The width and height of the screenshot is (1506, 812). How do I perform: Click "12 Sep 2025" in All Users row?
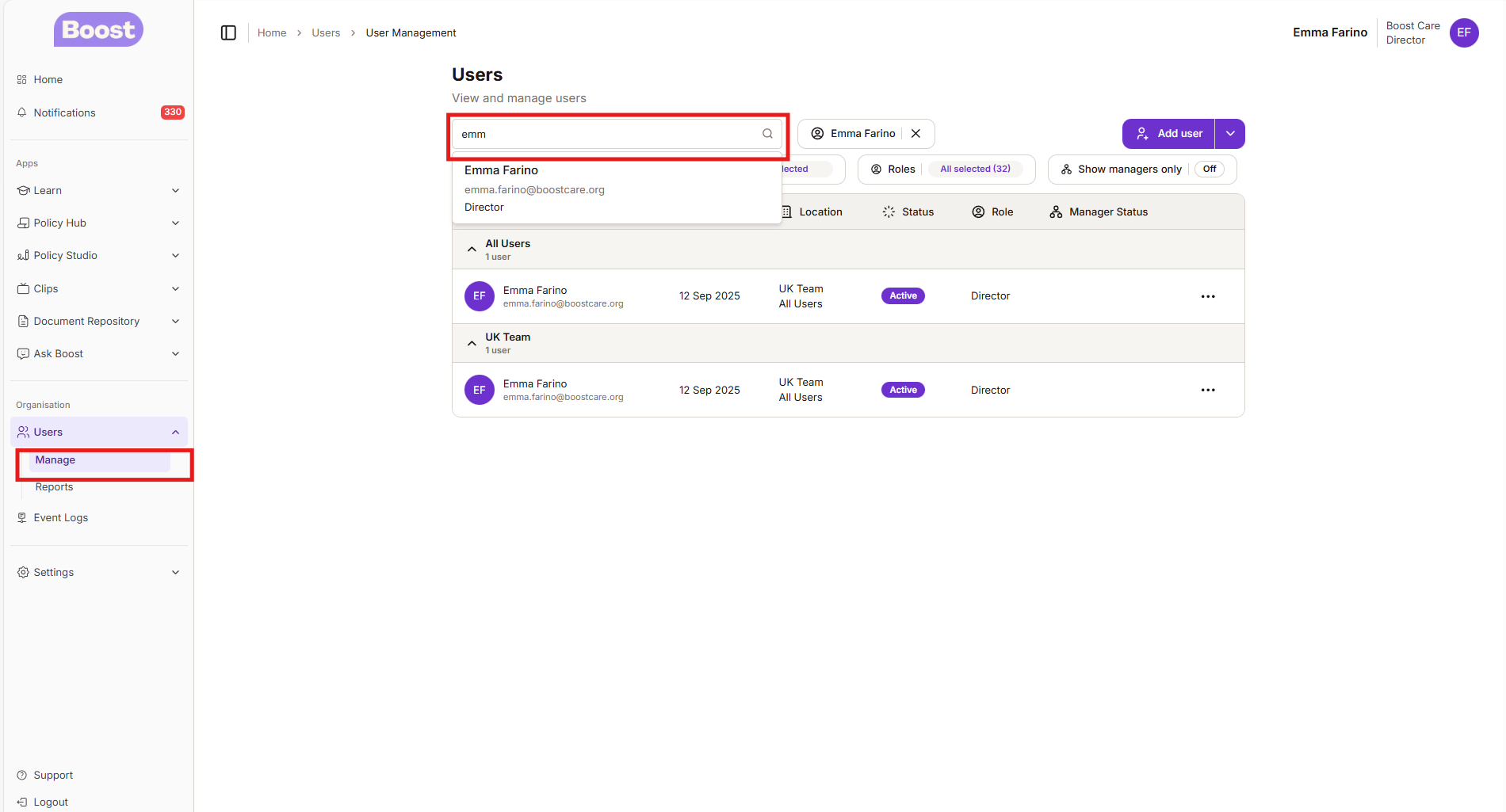[x=709, y=296]
